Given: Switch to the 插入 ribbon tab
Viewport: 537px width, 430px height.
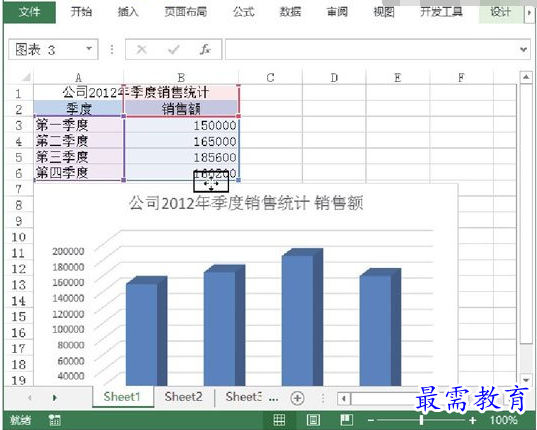Looking at the screenshot, I should [x=128, y=12].
